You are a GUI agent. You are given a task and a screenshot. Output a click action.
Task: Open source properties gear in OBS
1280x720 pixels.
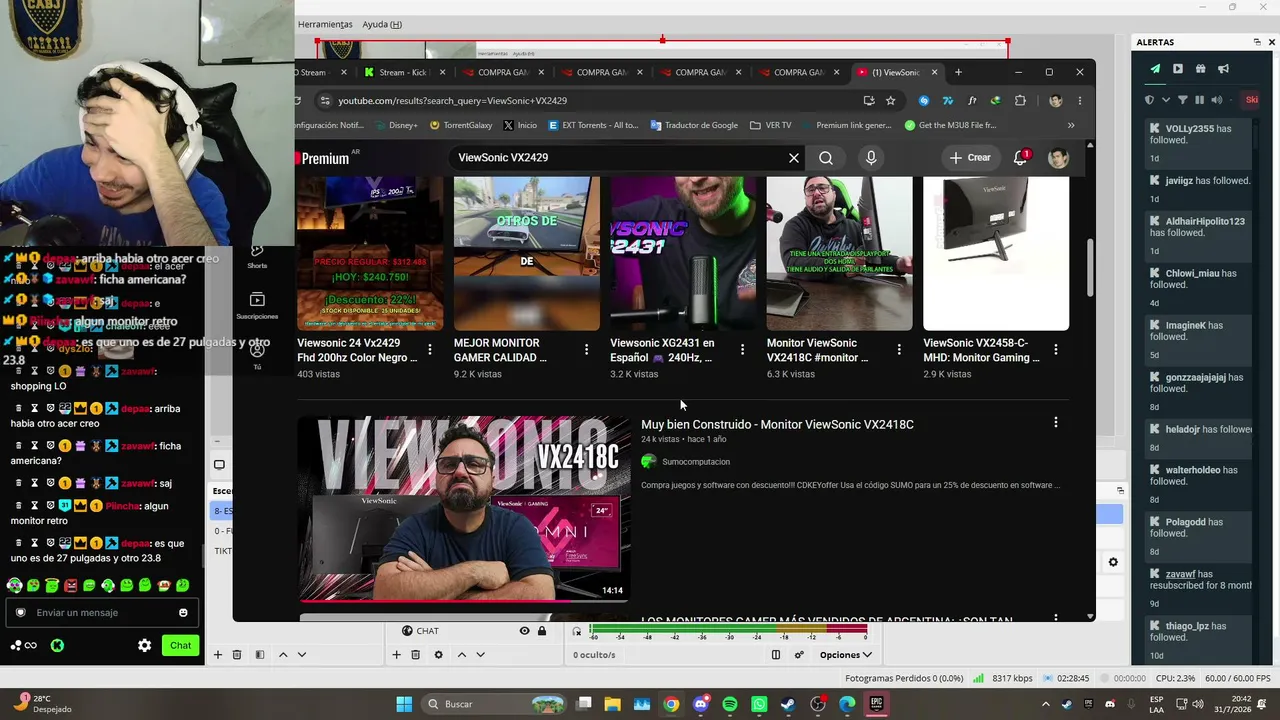coord(438,655)
